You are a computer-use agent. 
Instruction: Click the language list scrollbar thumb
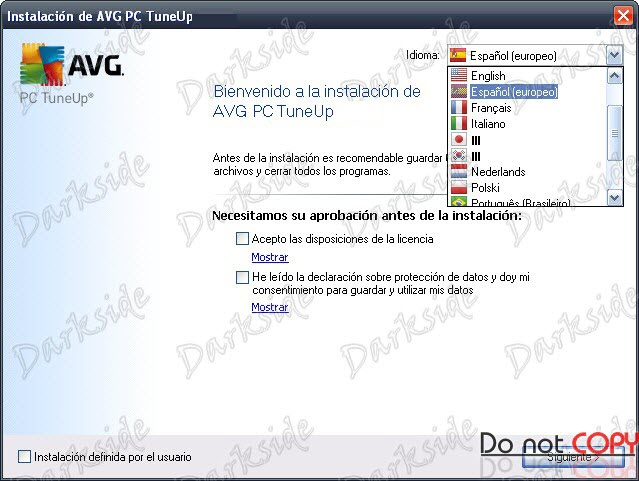coord(615,133)
